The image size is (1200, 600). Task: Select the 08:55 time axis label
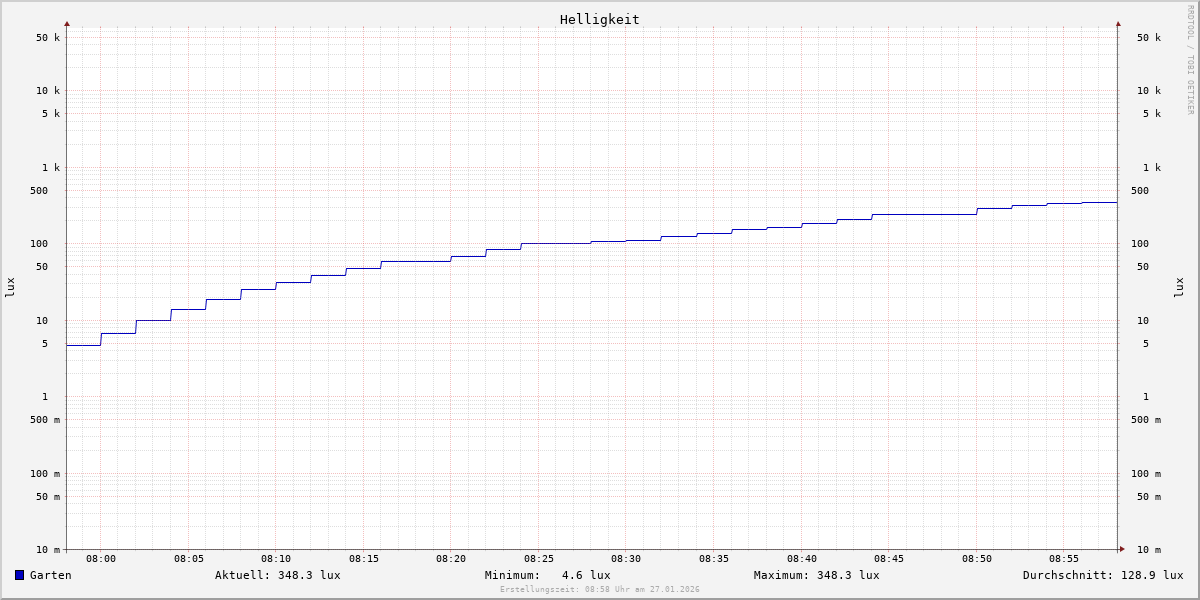click(1064, 559)
